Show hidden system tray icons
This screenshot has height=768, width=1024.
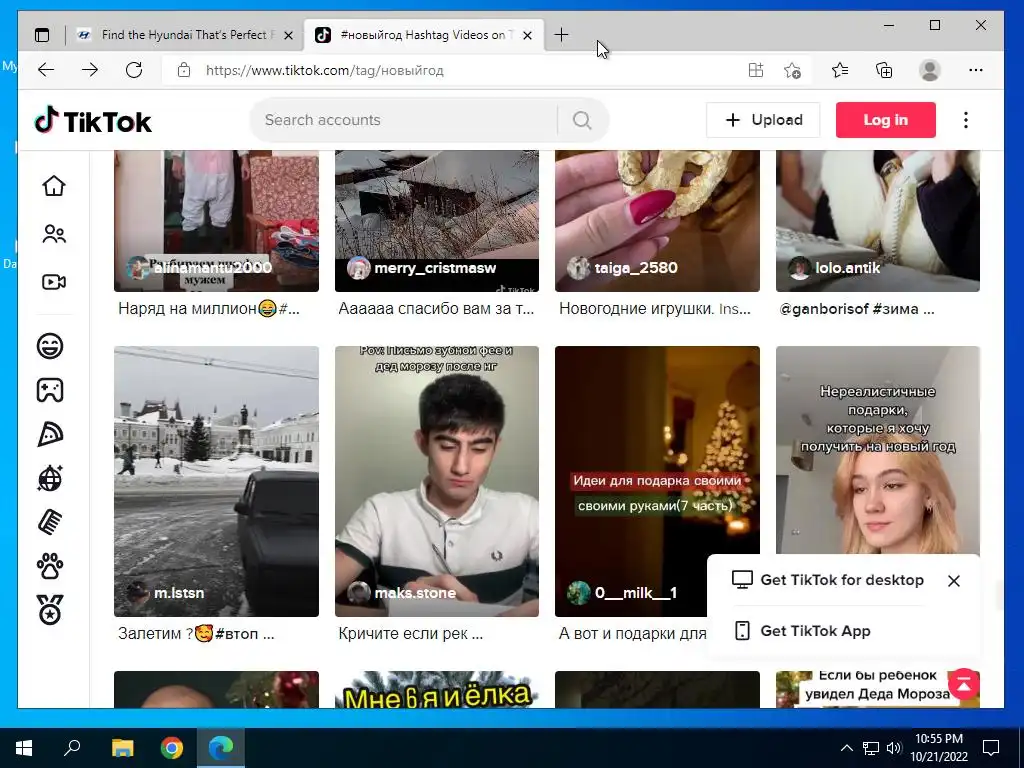point(846,748)
